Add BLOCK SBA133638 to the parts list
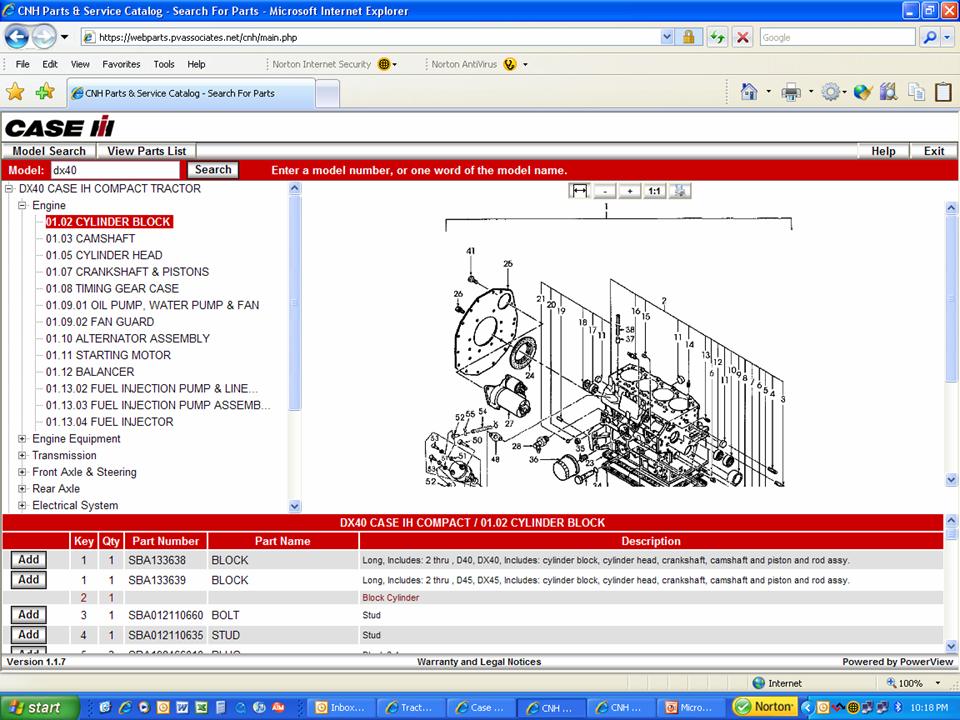The image size is (960, 720). pos(29,560)
